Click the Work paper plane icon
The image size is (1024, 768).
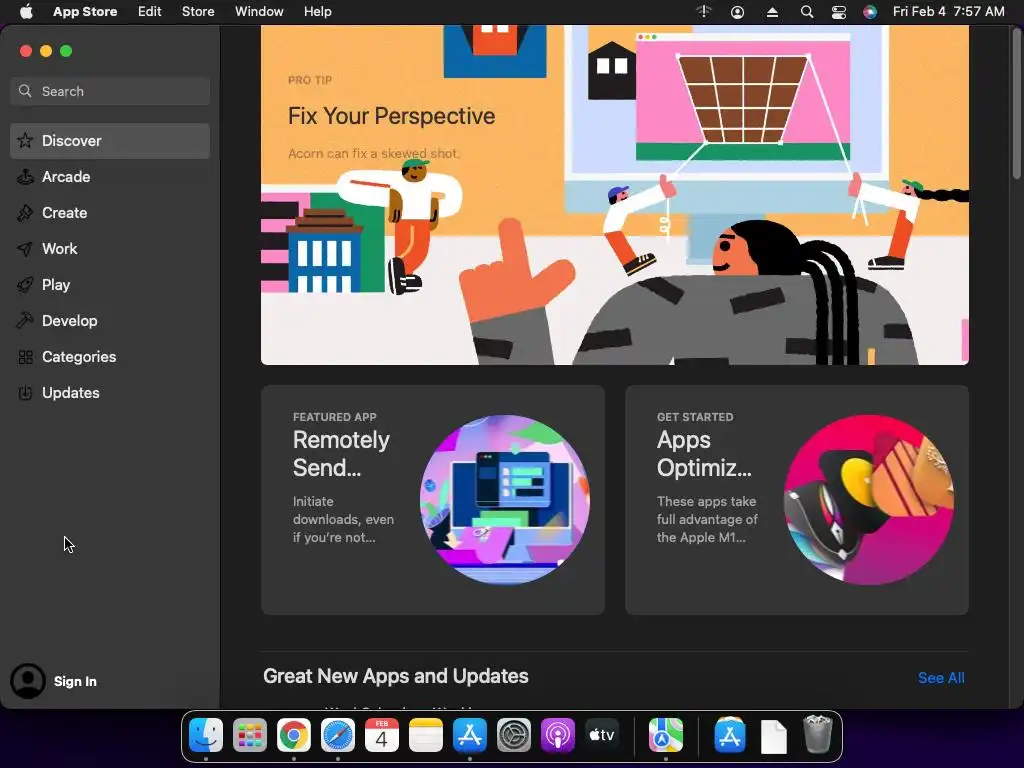point(25,249)
